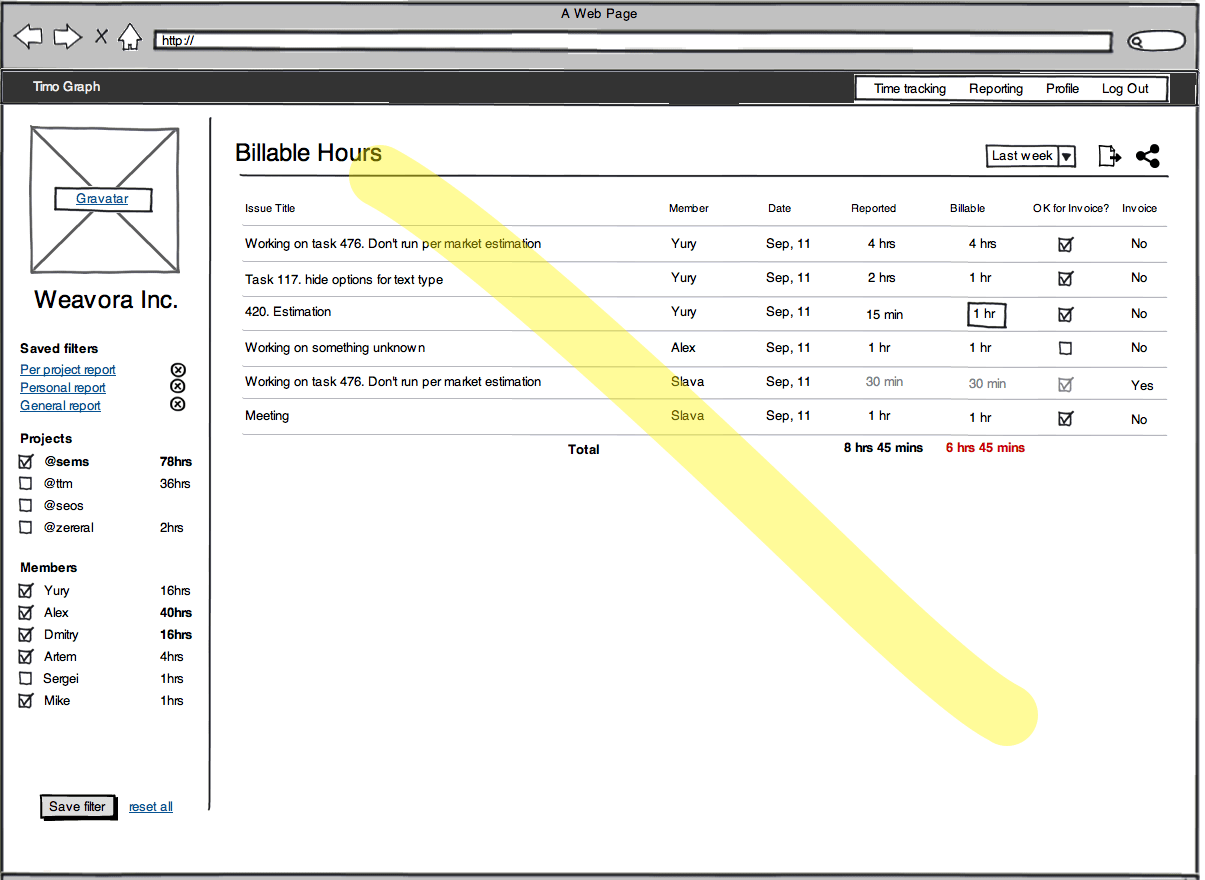Click the browser back arrow

[x=28, y=38]
